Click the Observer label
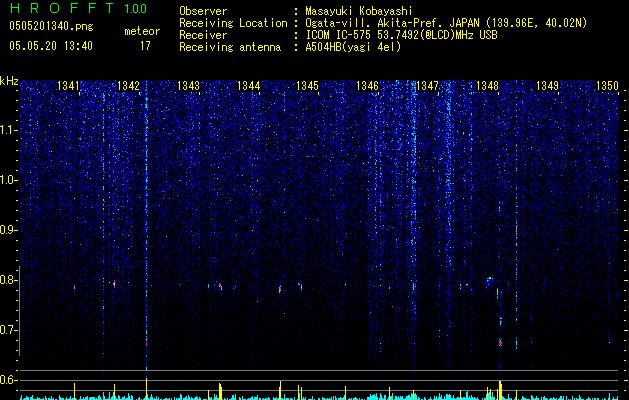Image resolution: width=629 pixels, height=400 pixels. (x=203, y=11)
